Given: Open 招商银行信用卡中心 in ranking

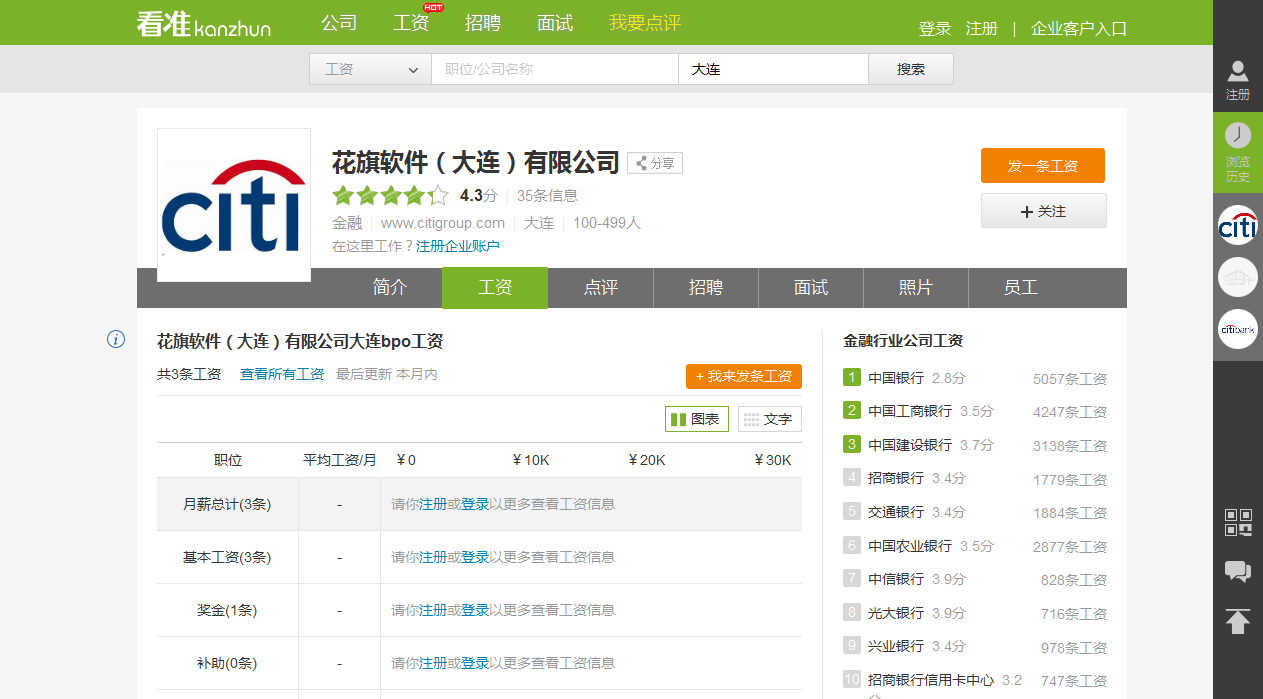Looking at the screenshot, I should pos(931,680).
